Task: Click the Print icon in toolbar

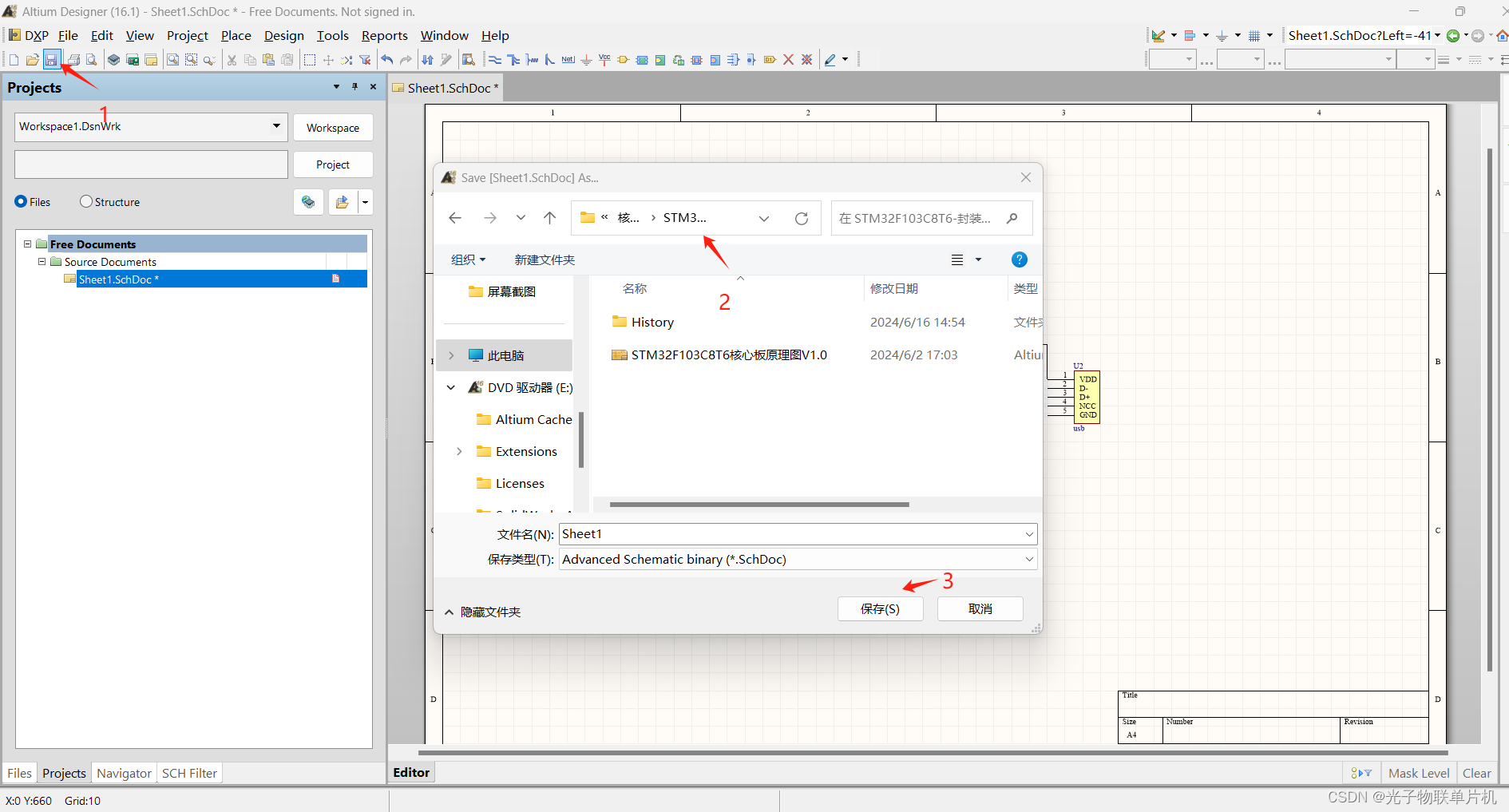Action: tap(73, 60)
